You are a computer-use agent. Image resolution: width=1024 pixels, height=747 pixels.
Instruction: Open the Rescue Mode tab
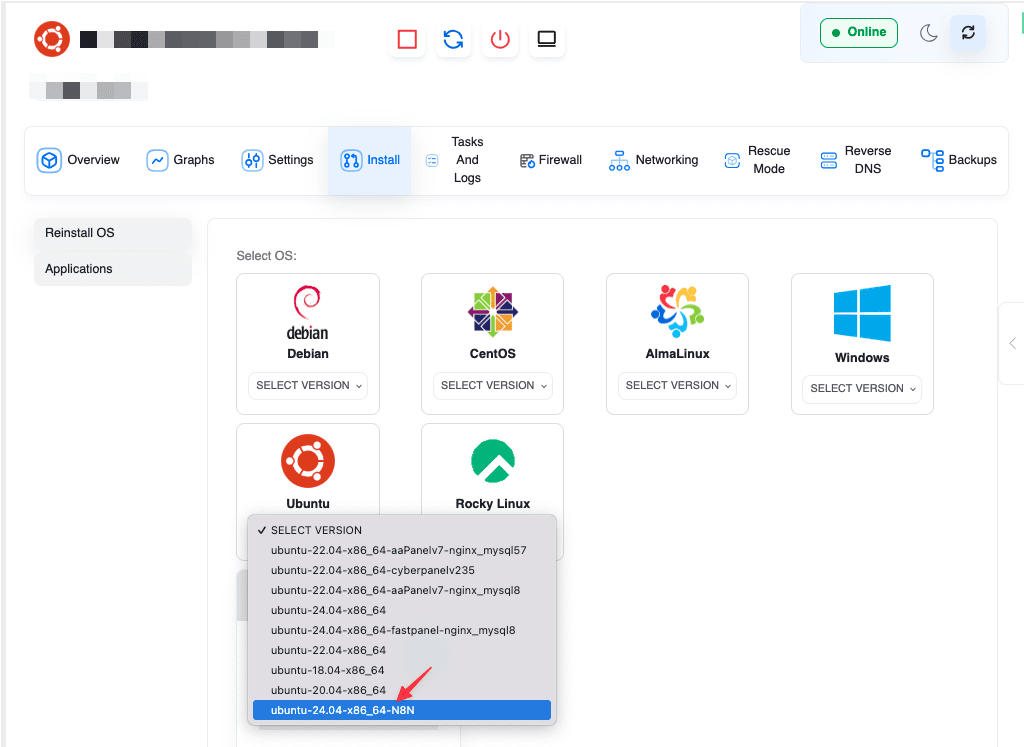758,160
